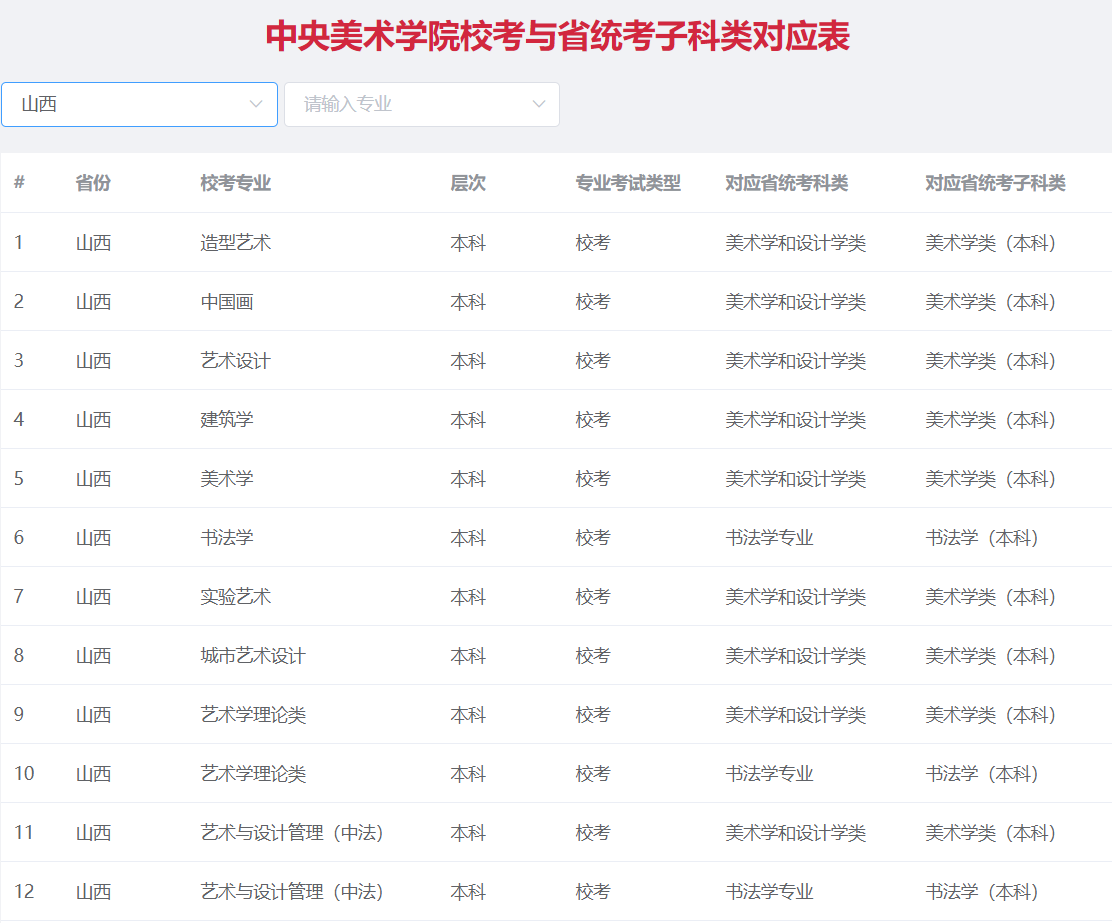Click row number 12 in the table
The height and width of the screenshot is (923, 1112).
(23, 890)
